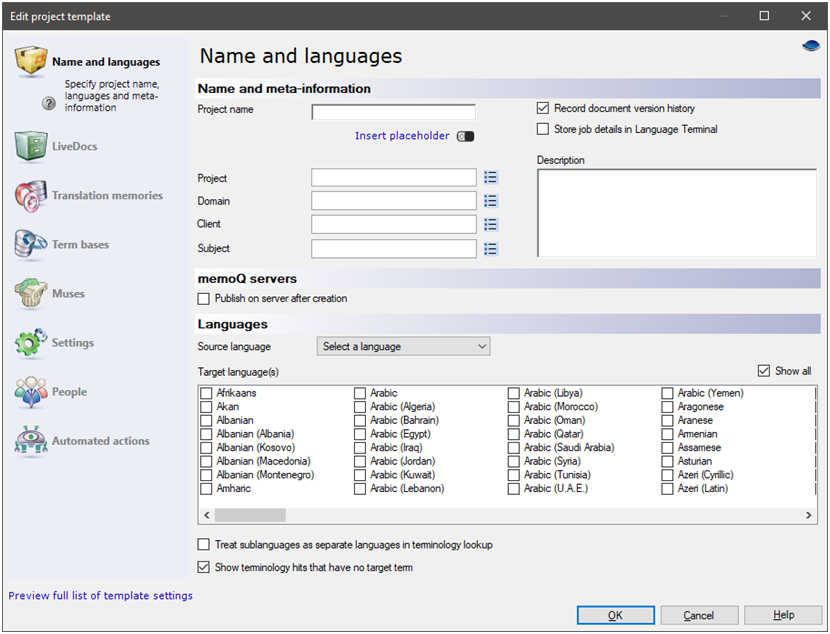Image resolution: width=830 pixels, height=634 pixels.
Task: Check the Azeri (Latin) target language
Action: pos(667,489)
